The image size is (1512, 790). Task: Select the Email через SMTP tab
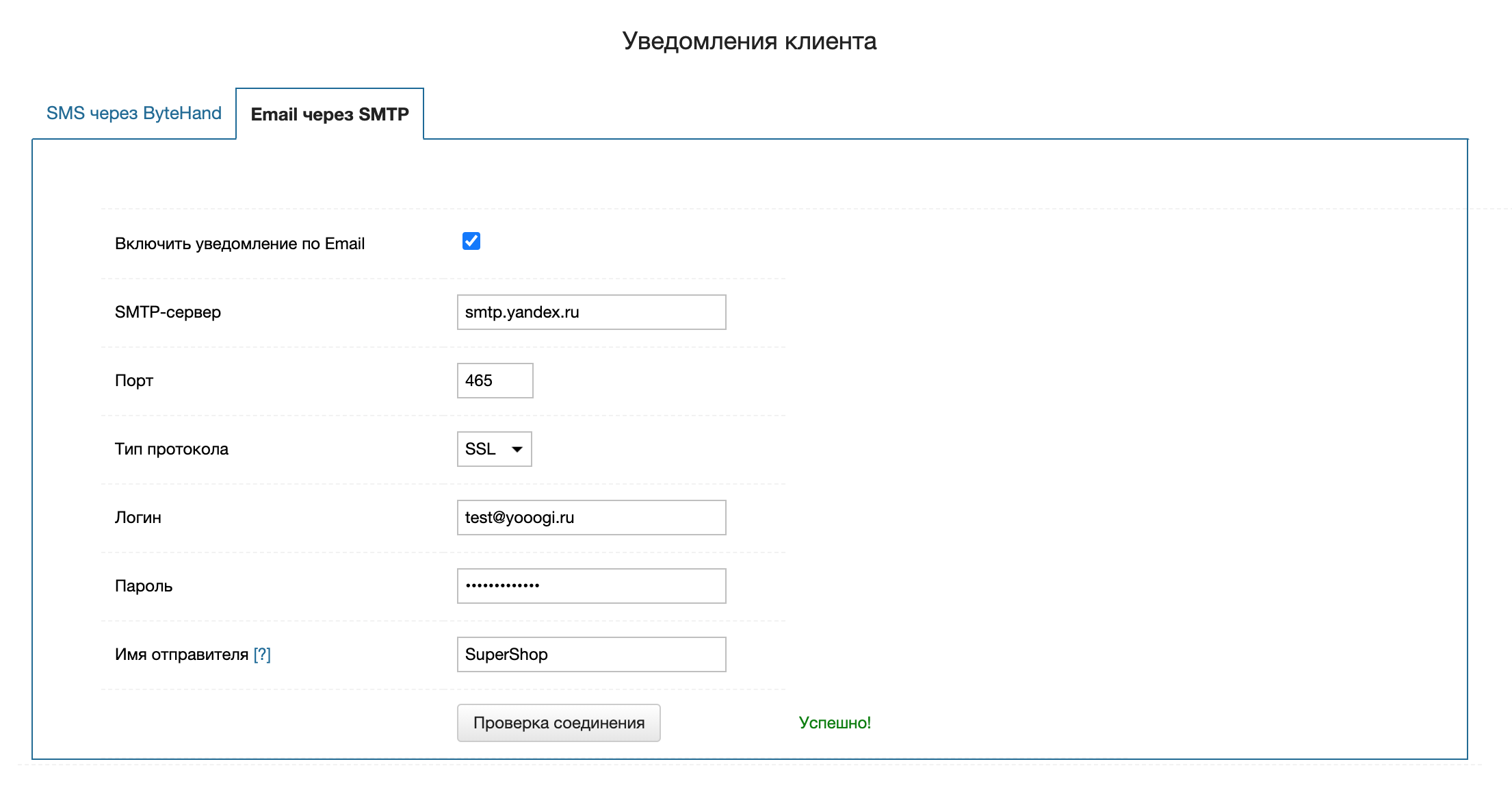pos(330,114)
